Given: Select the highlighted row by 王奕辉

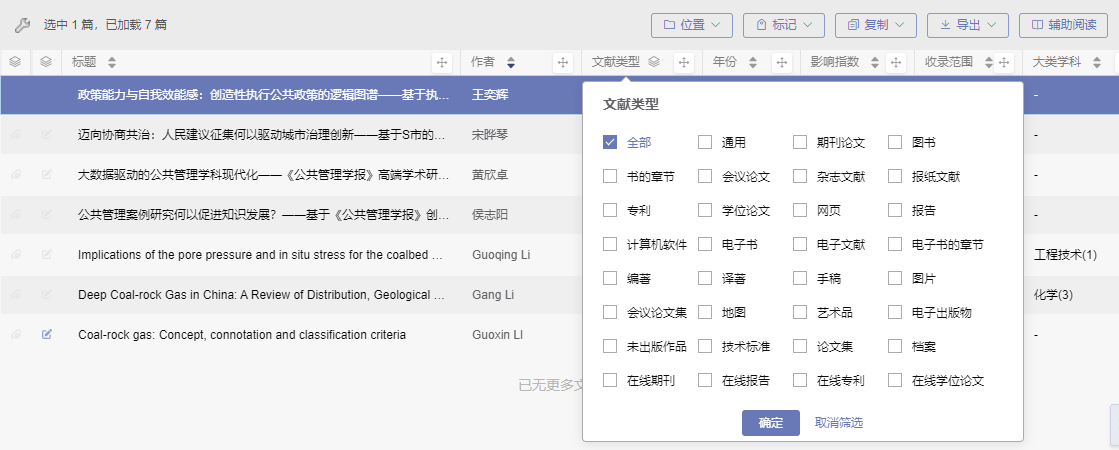Looking at the screenshot, I should point(291,95).
